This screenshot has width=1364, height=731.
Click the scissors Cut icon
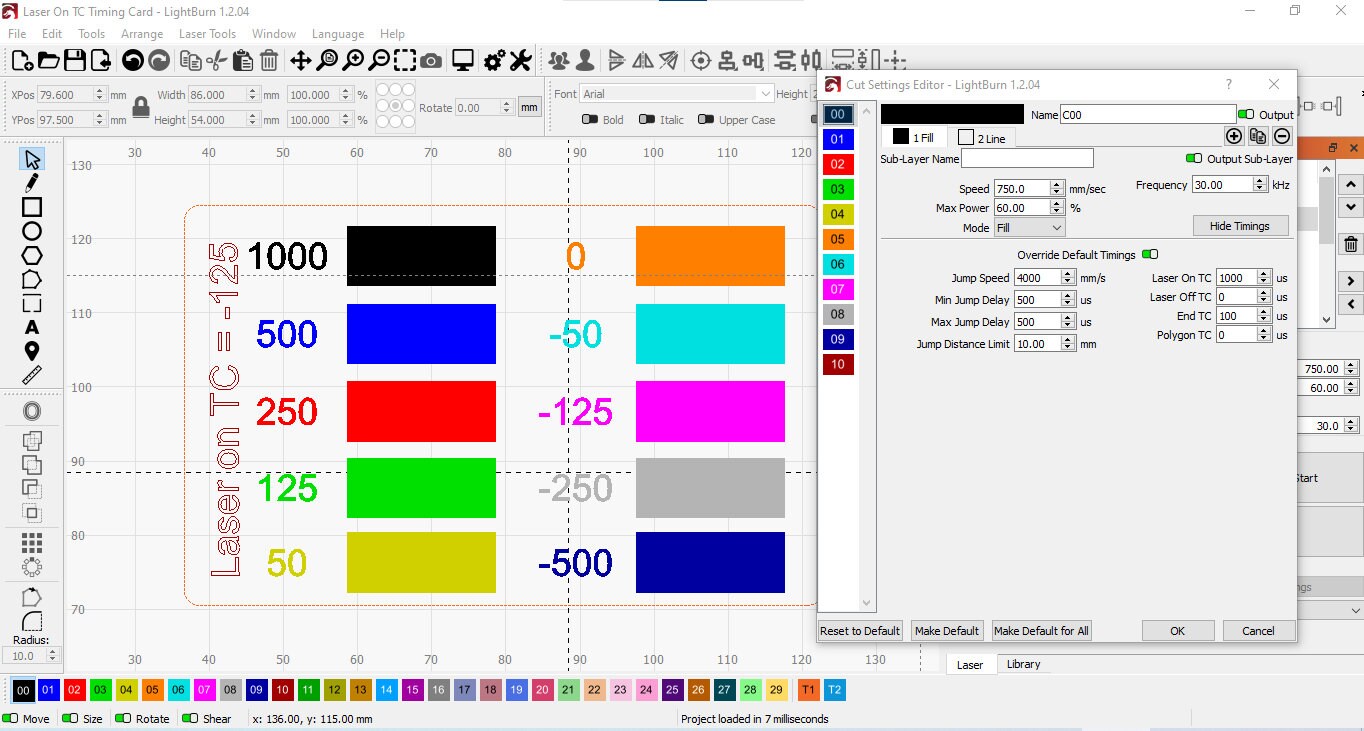(216, 61)
